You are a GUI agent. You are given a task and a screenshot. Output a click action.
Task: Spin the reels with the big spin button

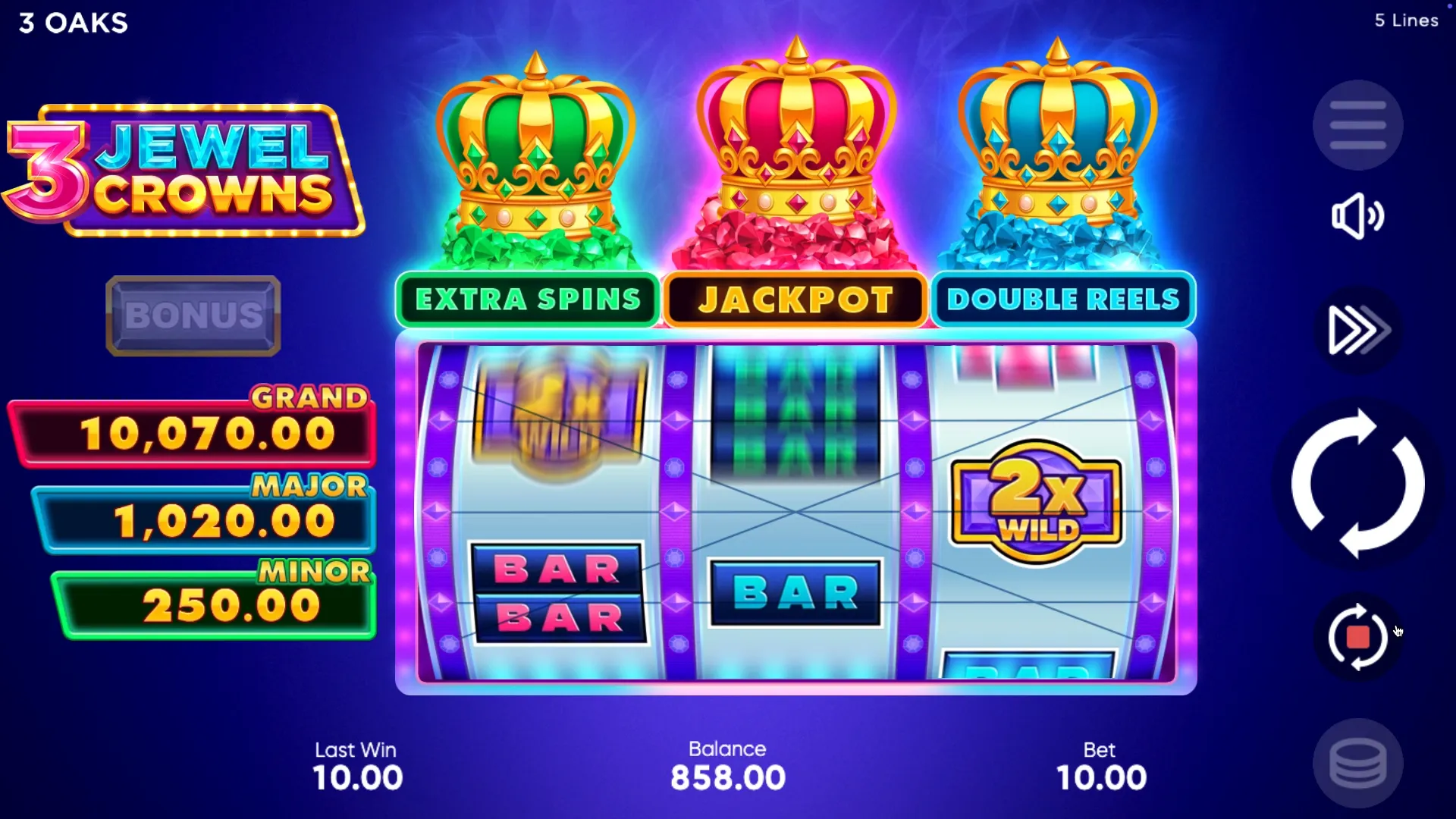(x=1357, y=484)
